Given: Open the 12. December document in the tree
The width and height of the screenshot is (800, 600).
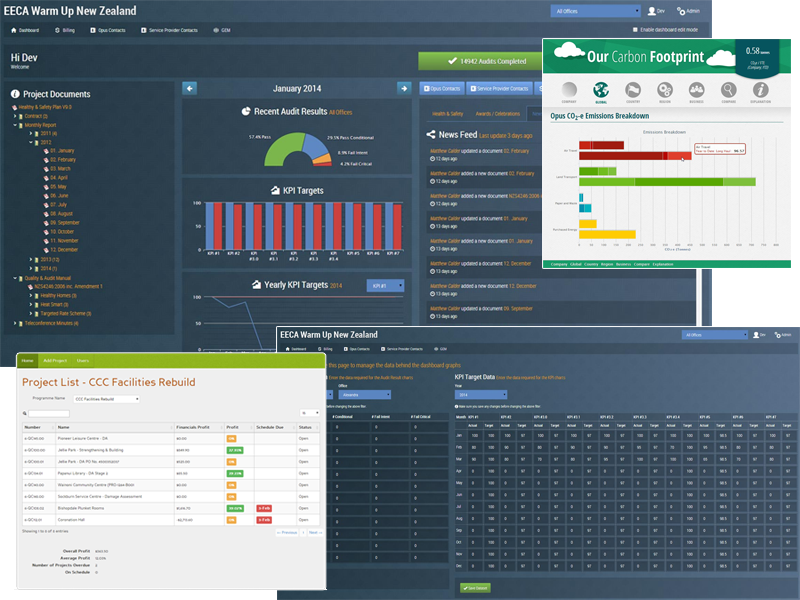Looking at the screenshot, I should pyautogui.click(x=64, y=250).
